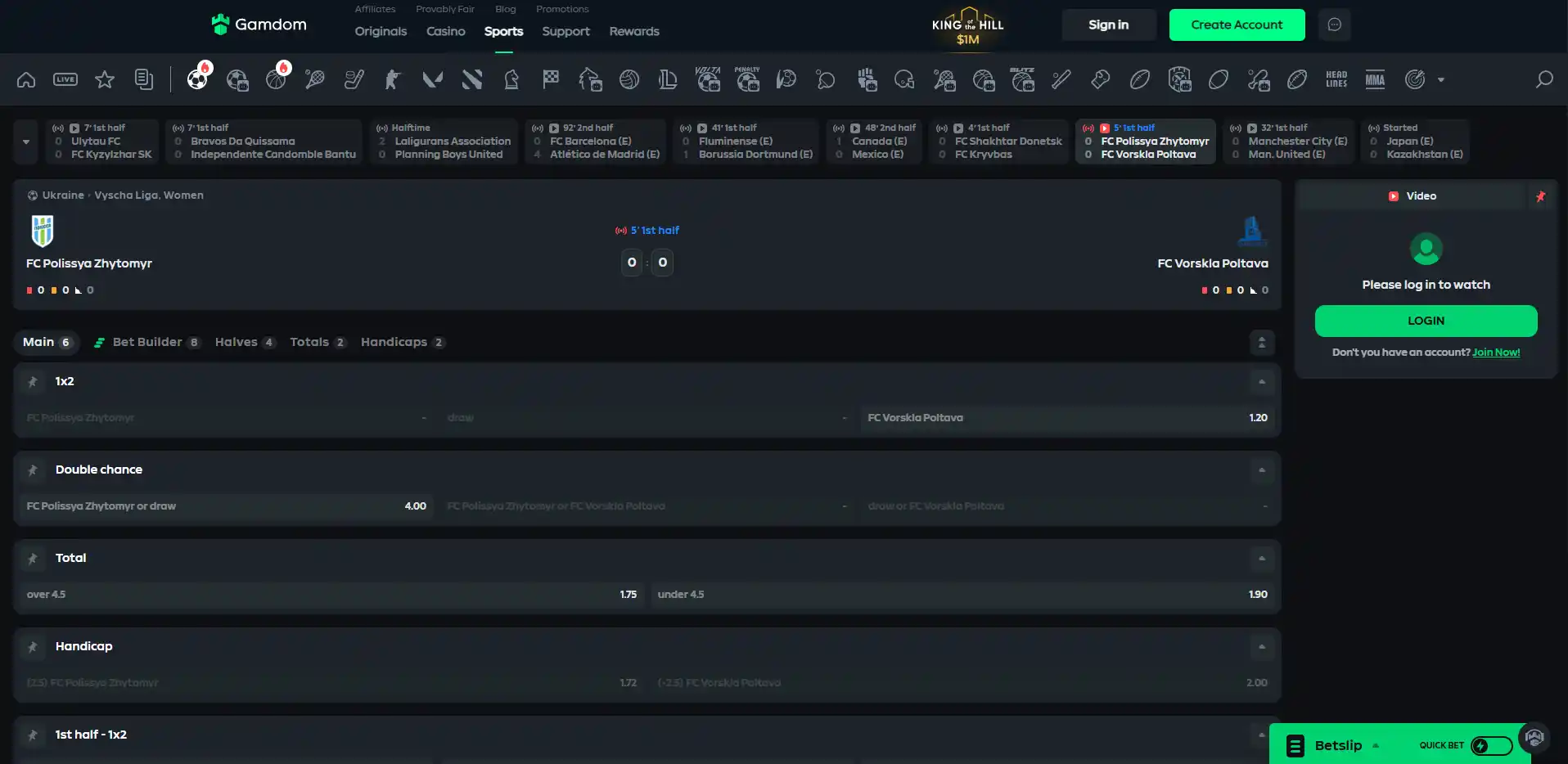1568x764 pixels.
Task: Pin the 1x2 market
Action: click(33, 381)
